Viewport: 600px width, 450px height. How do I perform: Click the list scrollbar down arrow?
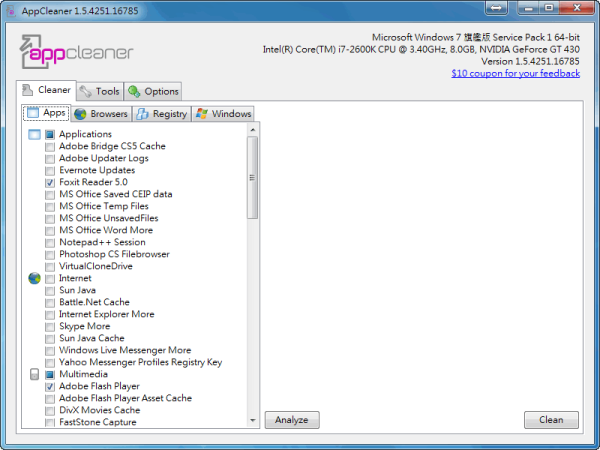(x=253, y=420)
